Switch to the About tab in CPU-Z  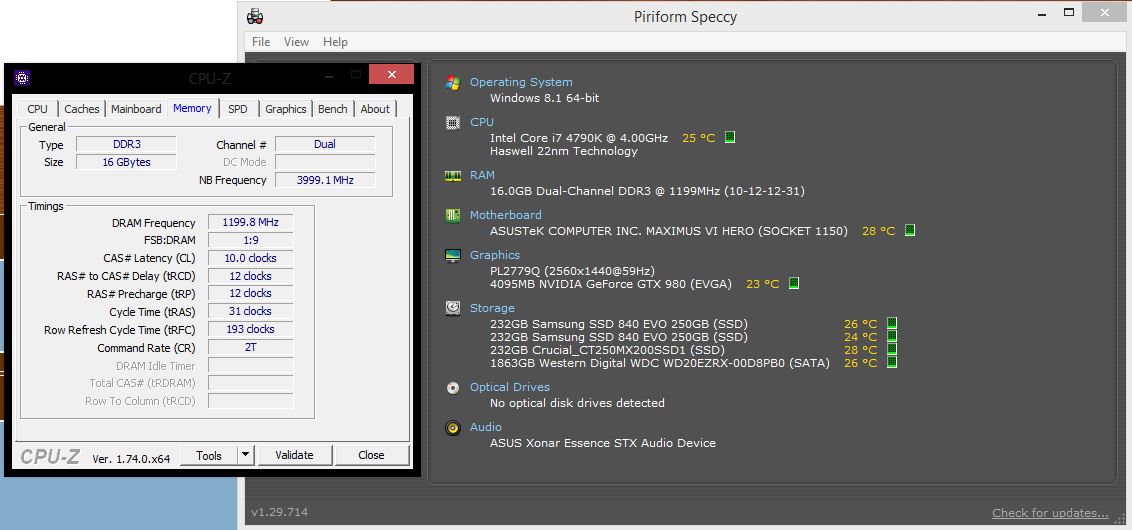pos(375,109)
